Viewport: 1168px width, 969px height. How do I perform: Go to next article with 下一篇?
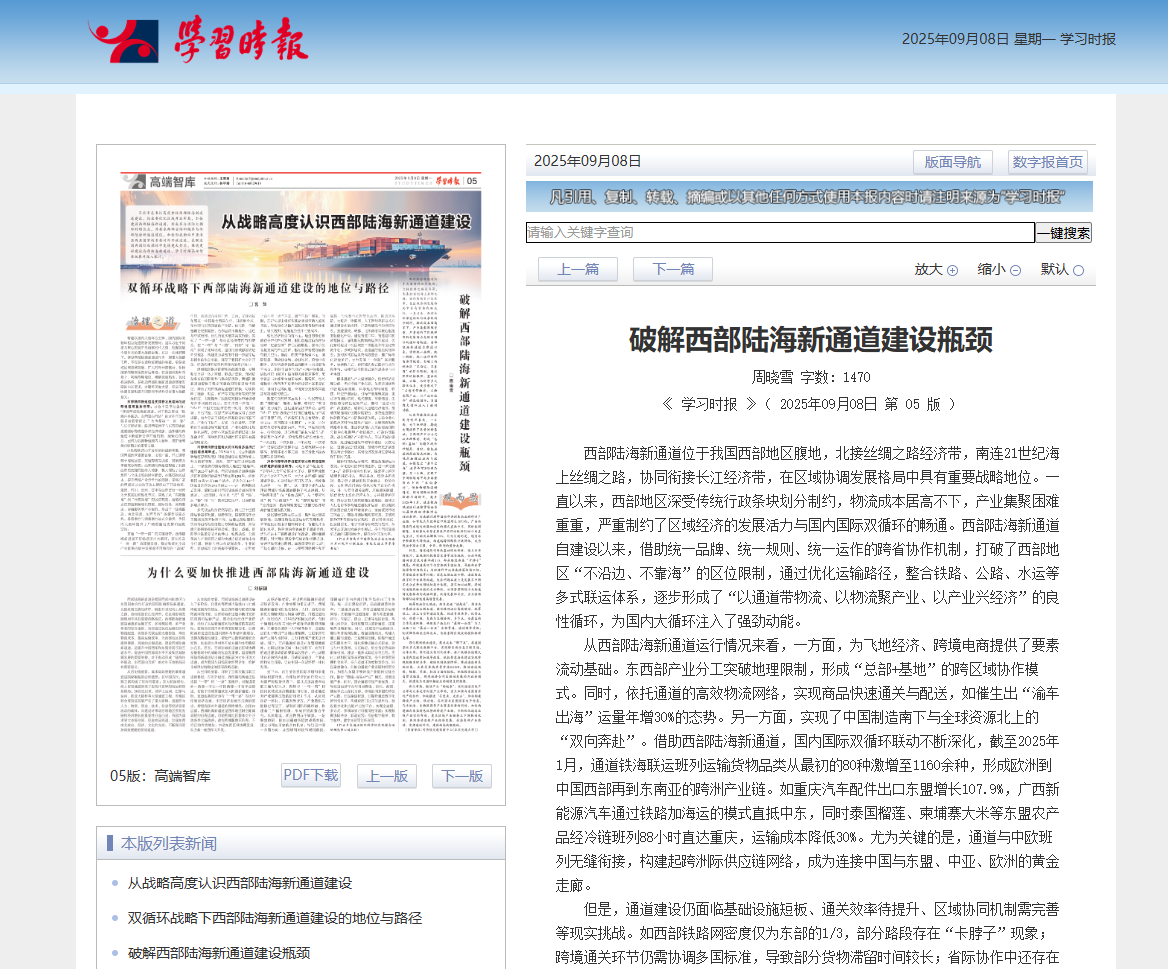tap(673, 269)
